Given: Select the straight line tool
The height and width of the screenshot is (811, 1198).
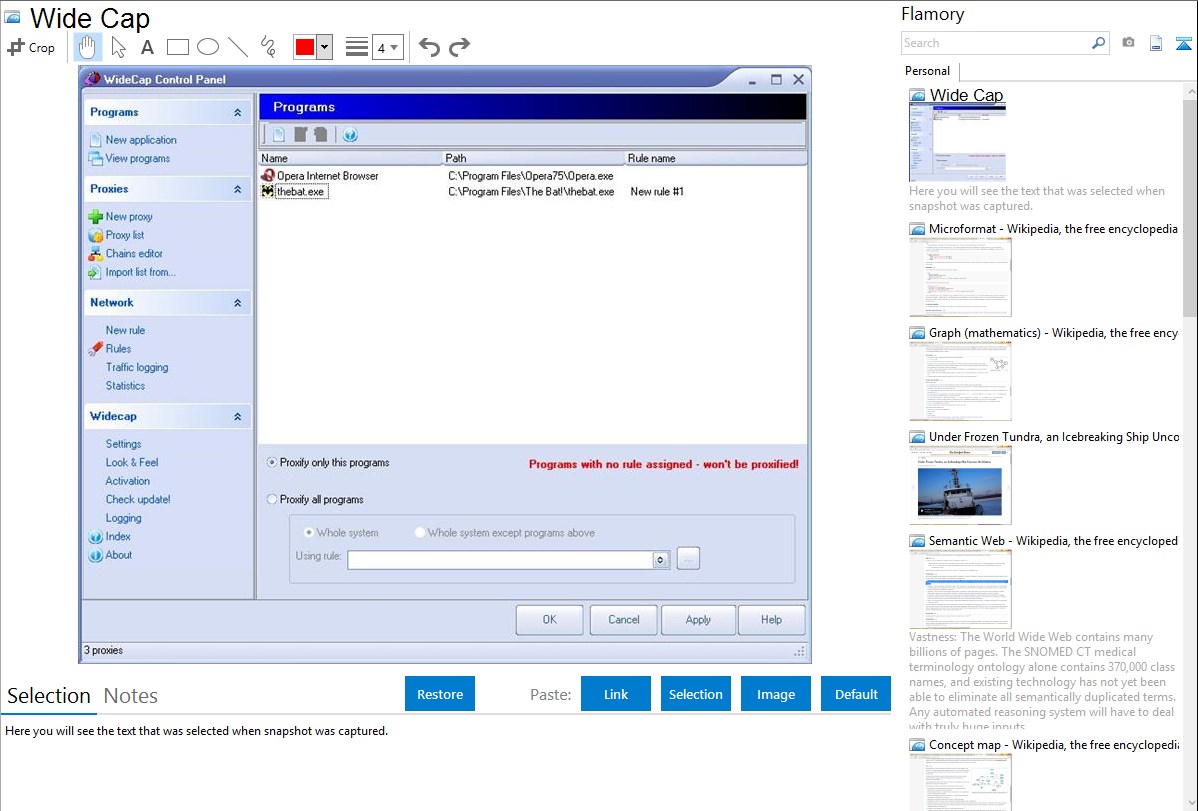Looking at the screenshot, I should pyautogui.click(x=238, y=47).
